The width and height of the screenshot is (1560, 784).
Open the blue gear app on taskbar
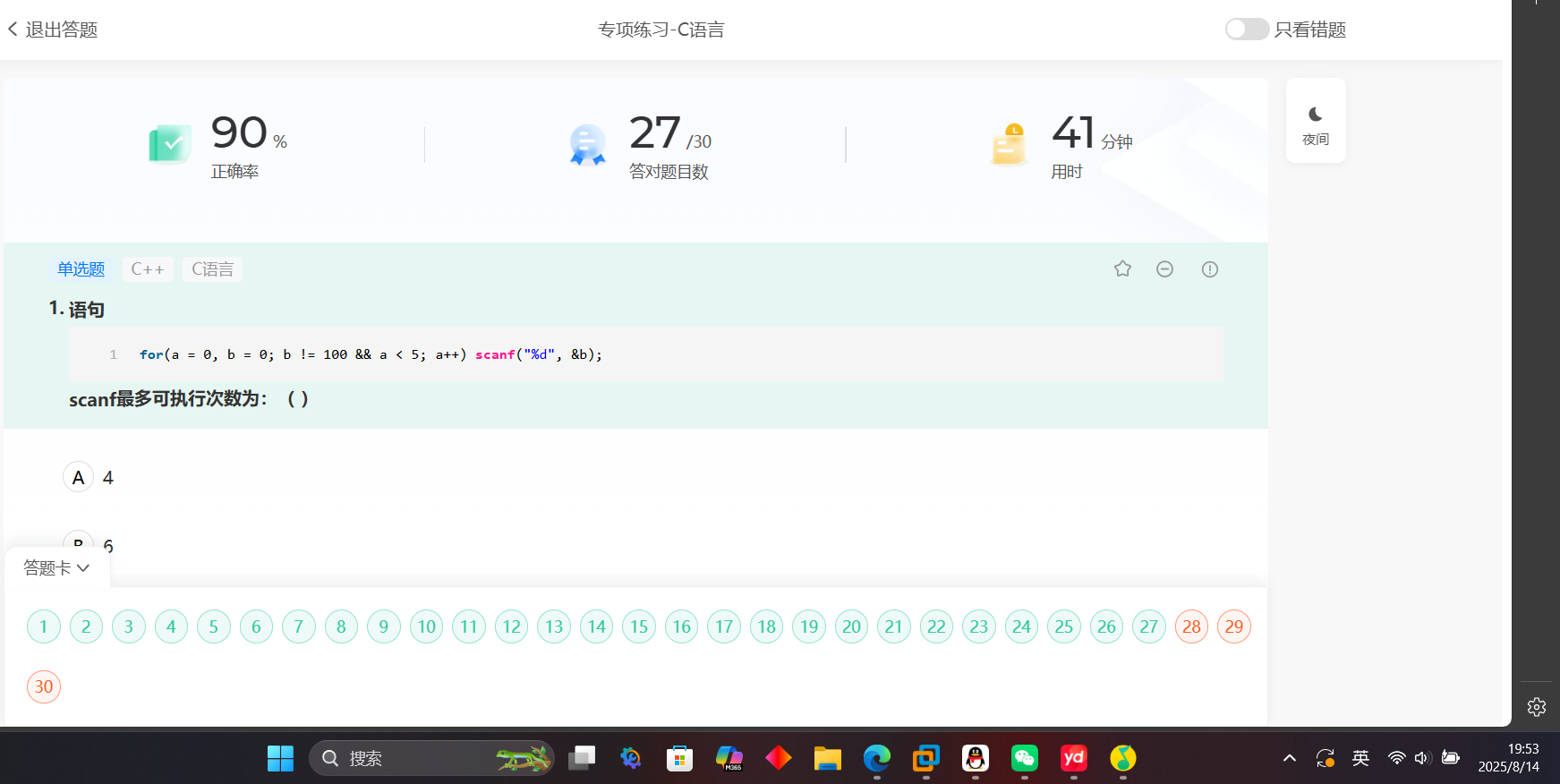631,758
